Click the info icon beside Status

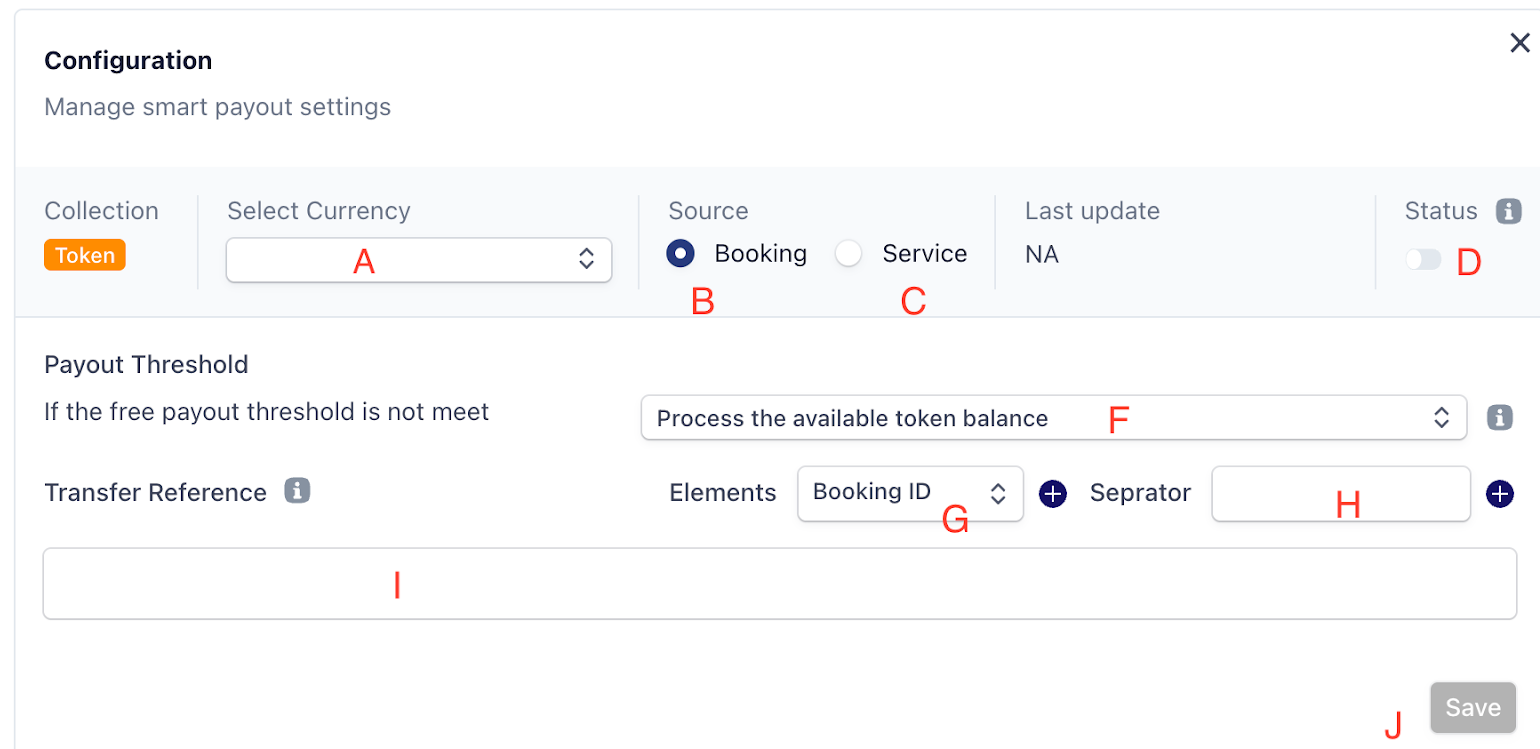click(x=1508, y=211)
